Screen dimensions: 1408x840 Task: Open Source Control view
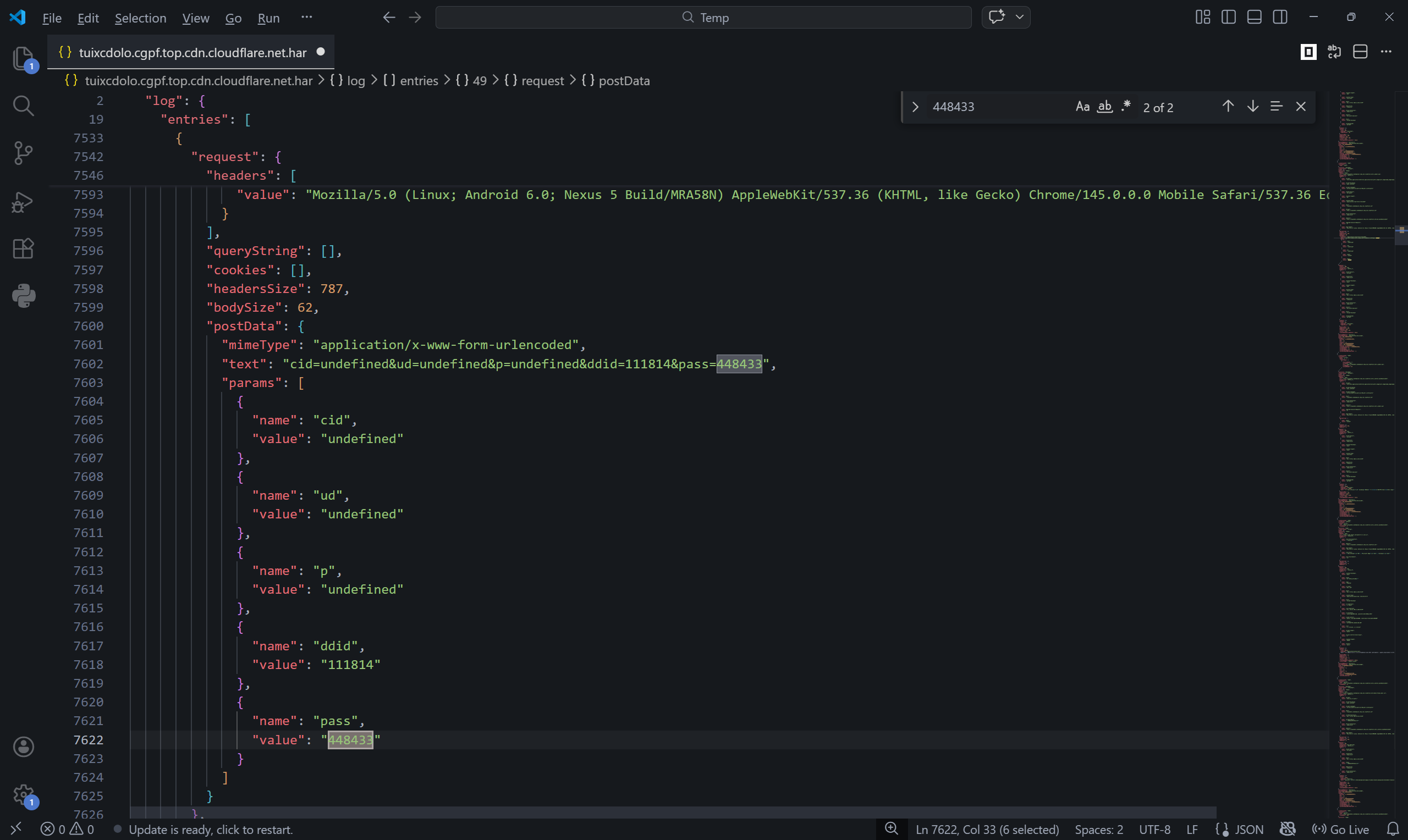(x=23, y=153)
